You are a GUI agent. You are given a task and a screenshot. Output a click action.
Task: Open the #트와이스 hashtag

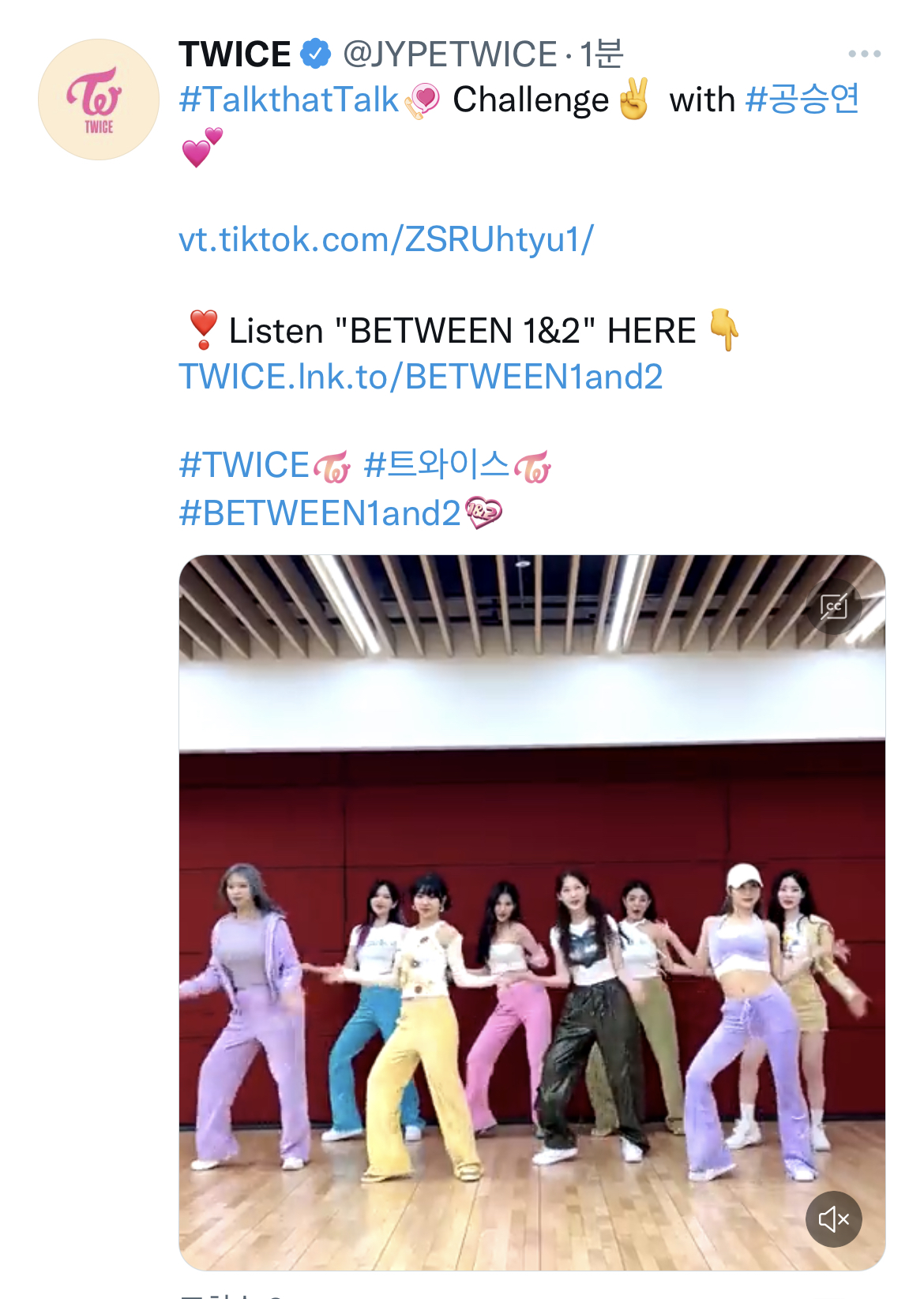[437, 465]
